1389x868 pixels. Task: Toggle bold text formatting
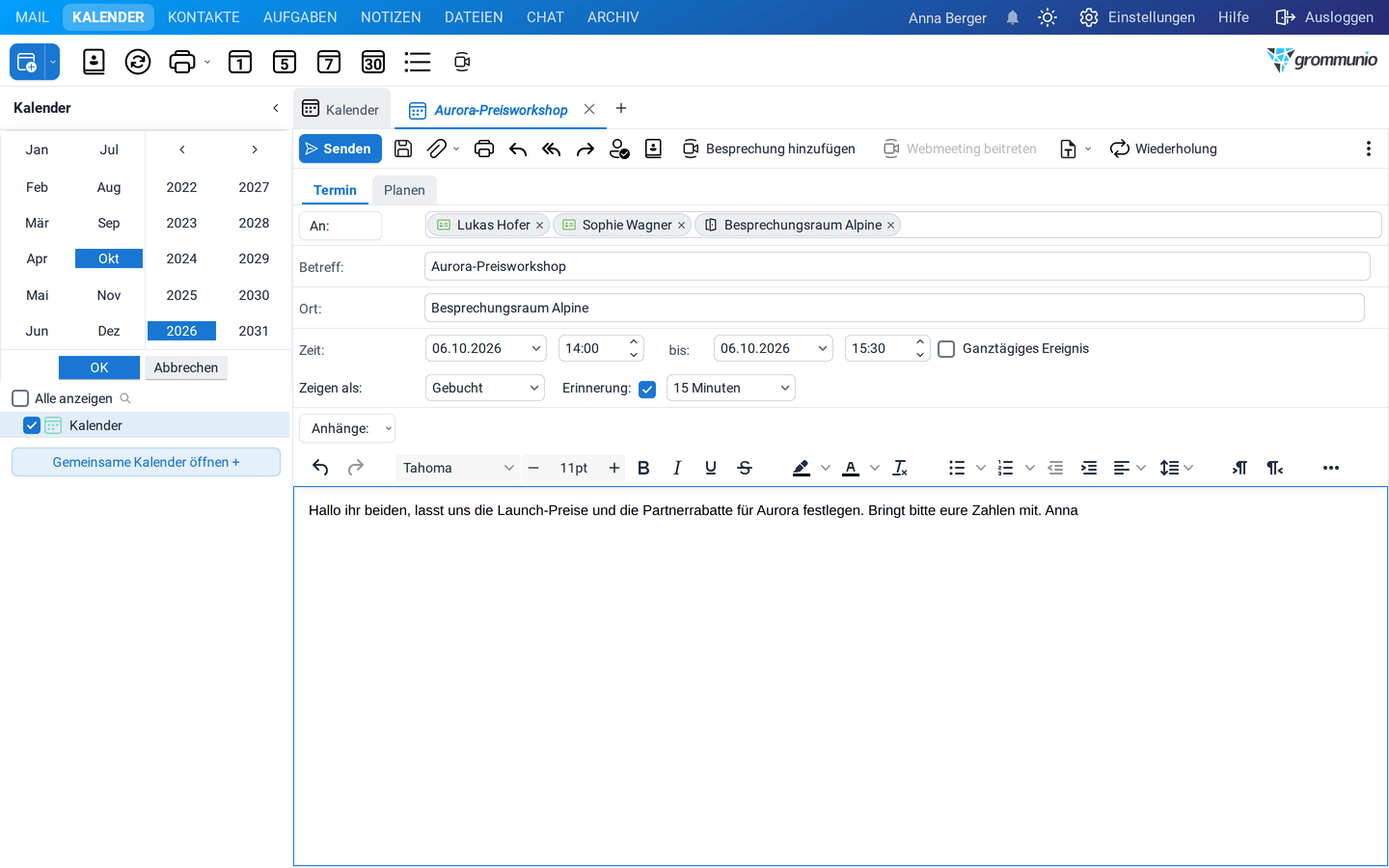pos(643,468)
